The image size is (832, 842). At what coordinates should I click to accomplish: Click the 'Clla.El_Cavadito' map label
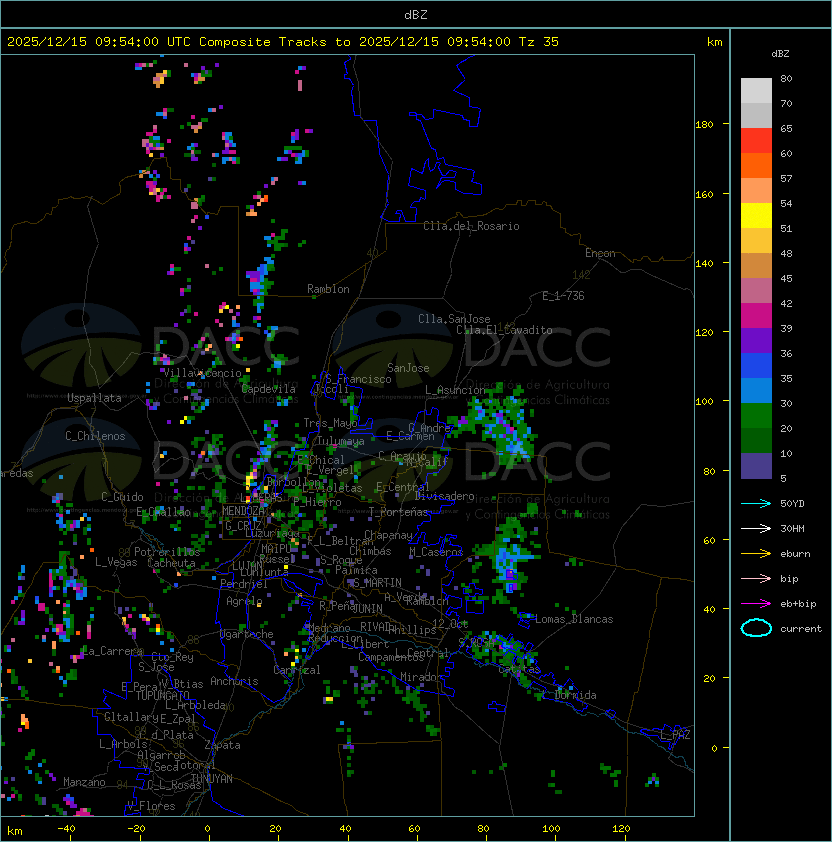(504, 330)
